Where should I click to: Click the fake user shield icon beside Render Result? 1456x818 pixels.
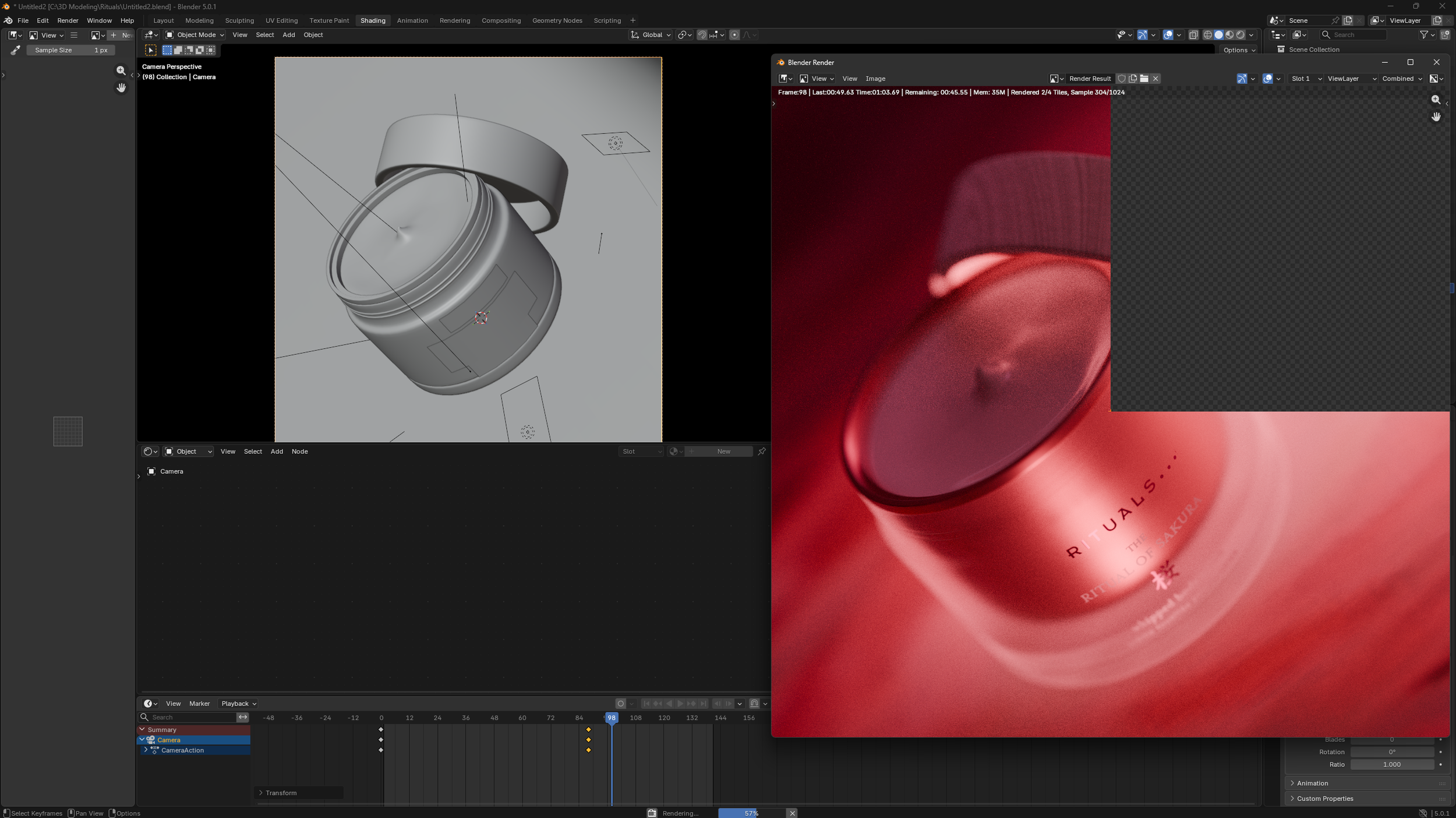(1122, 79)
